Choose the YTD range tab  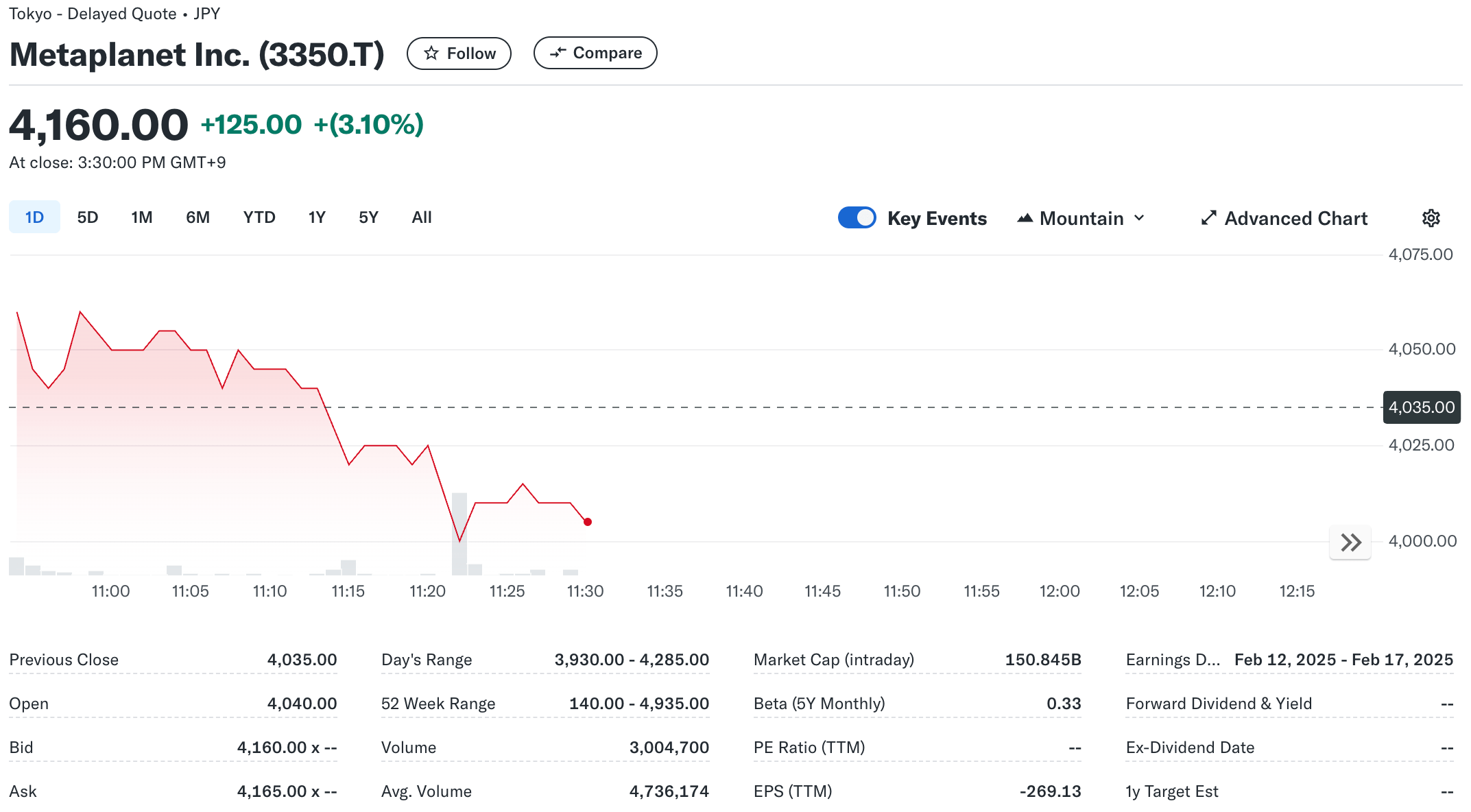(259, 217)
